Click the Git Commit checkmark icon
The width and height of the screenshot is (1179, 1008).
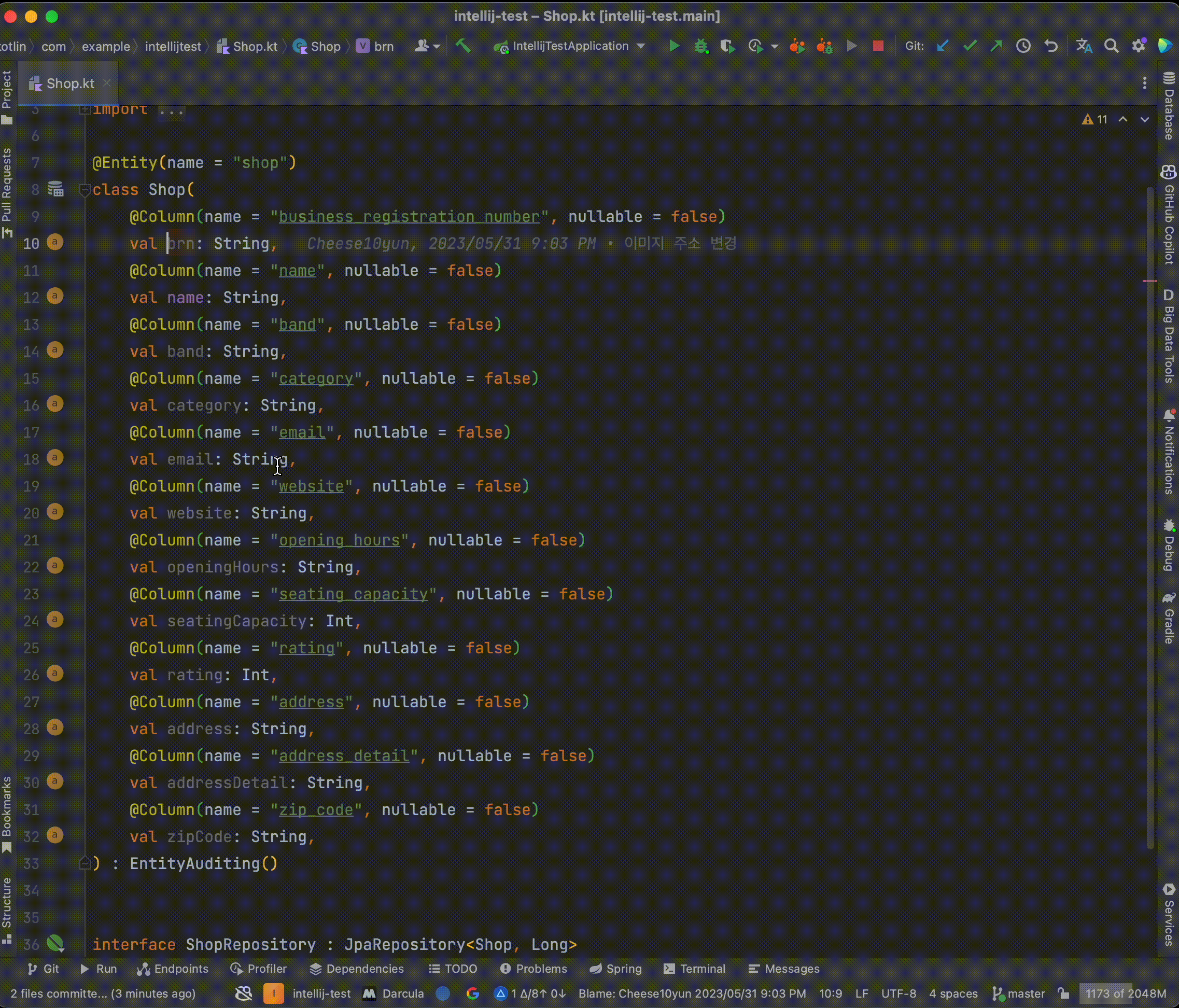tap(970, 46)
